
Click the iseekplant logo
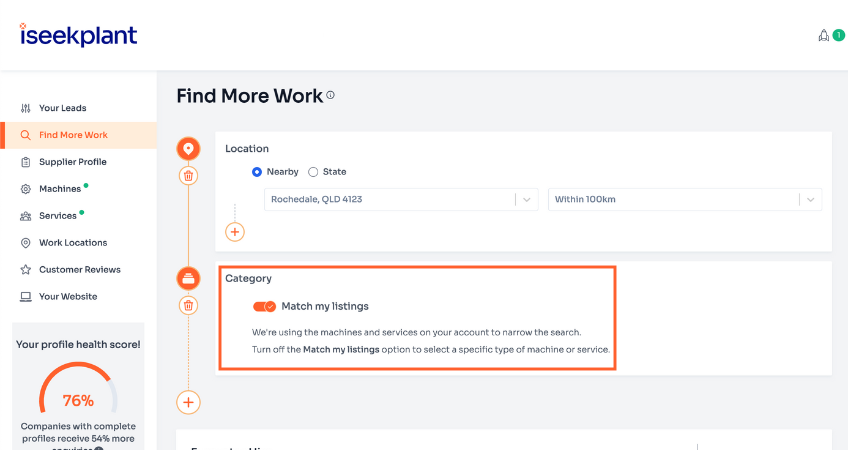click(78, 35)
